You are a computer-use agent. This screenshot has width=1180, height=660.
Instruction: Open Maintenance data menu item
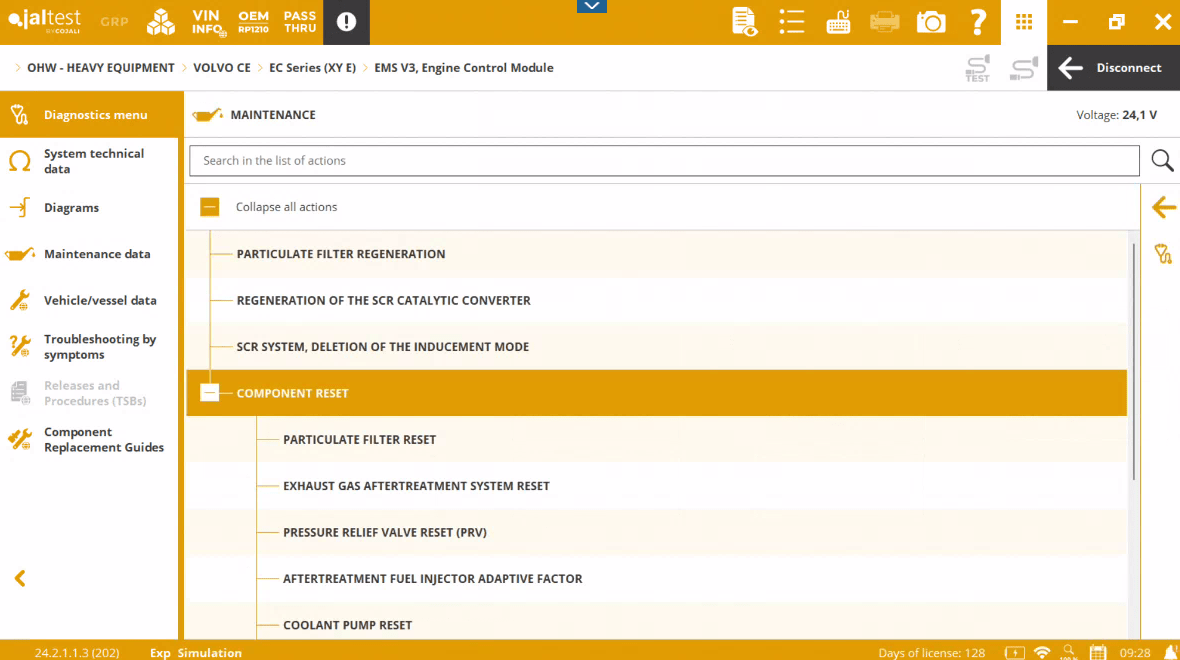point(96,254)
